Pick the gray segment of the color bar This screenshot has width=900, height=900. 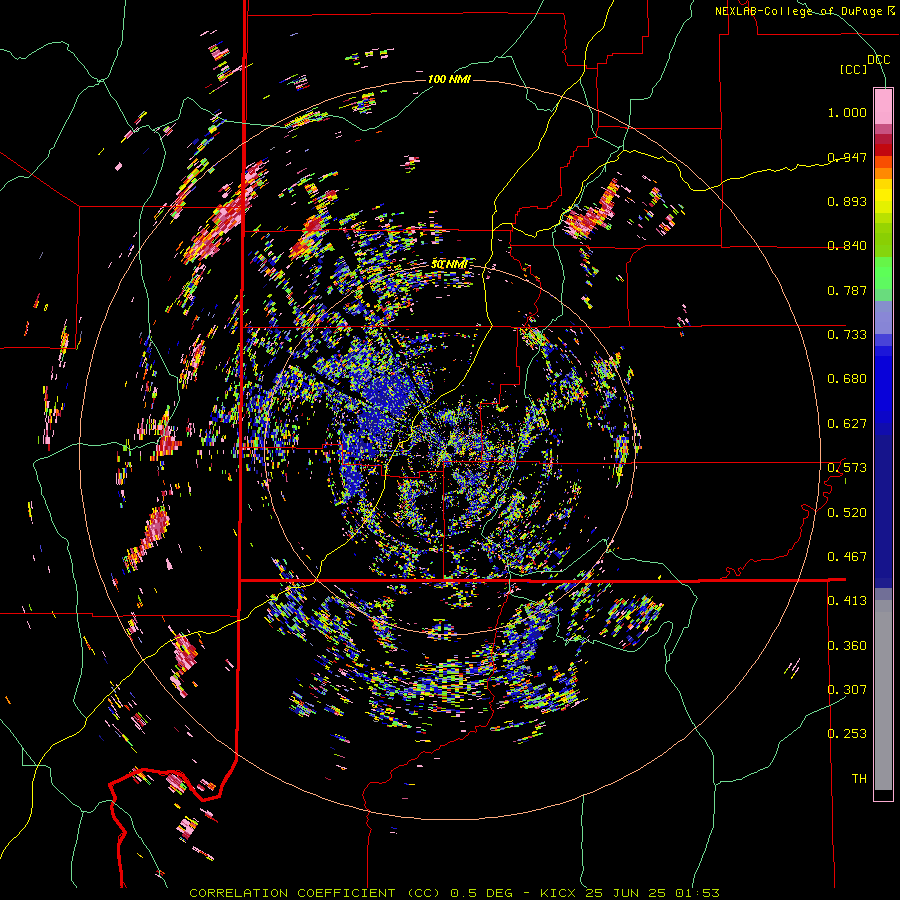[883, 695]
